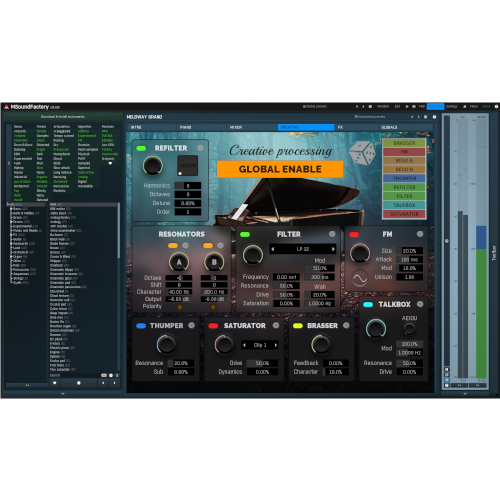Open BRASSER module settings gear
This screenshot has width=500, height=500.
(x=346, y=325)
